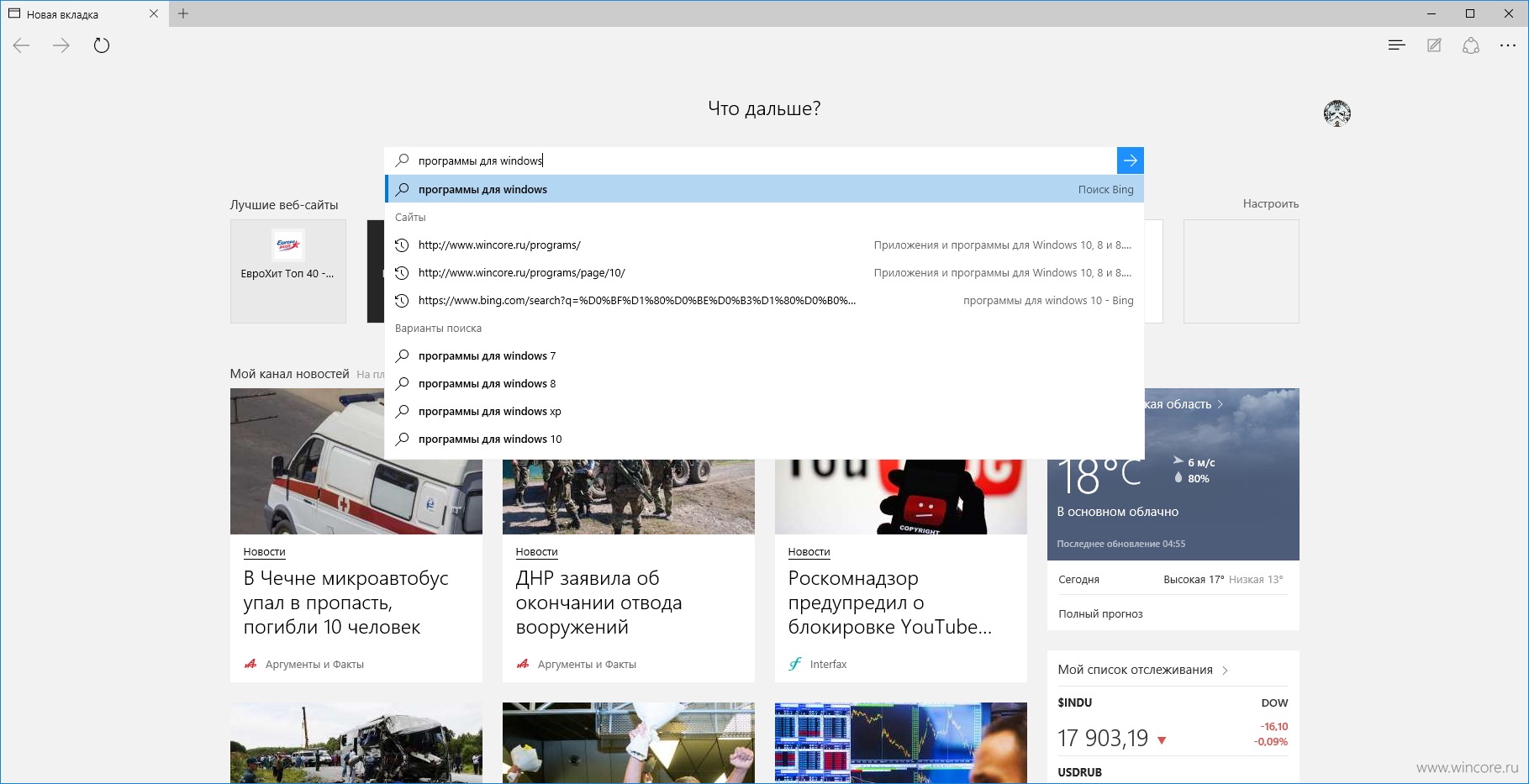Viewport: 1529px width, 784px height.
Task: Select the bing.com/search history suggestion
Action: click(765, 301)
